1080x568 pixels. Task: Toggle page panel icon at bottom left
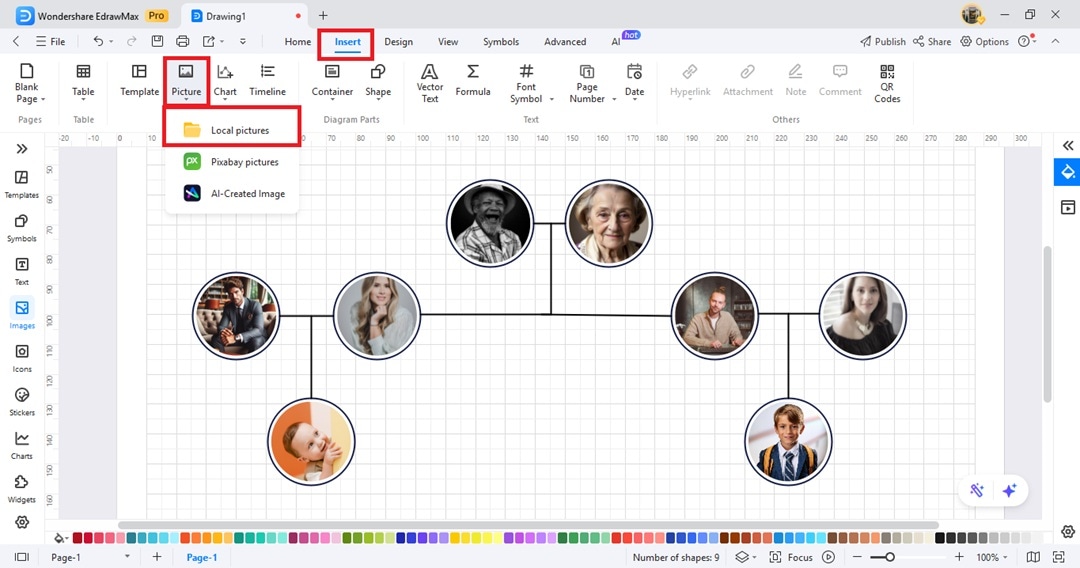(x=22, y=557)
